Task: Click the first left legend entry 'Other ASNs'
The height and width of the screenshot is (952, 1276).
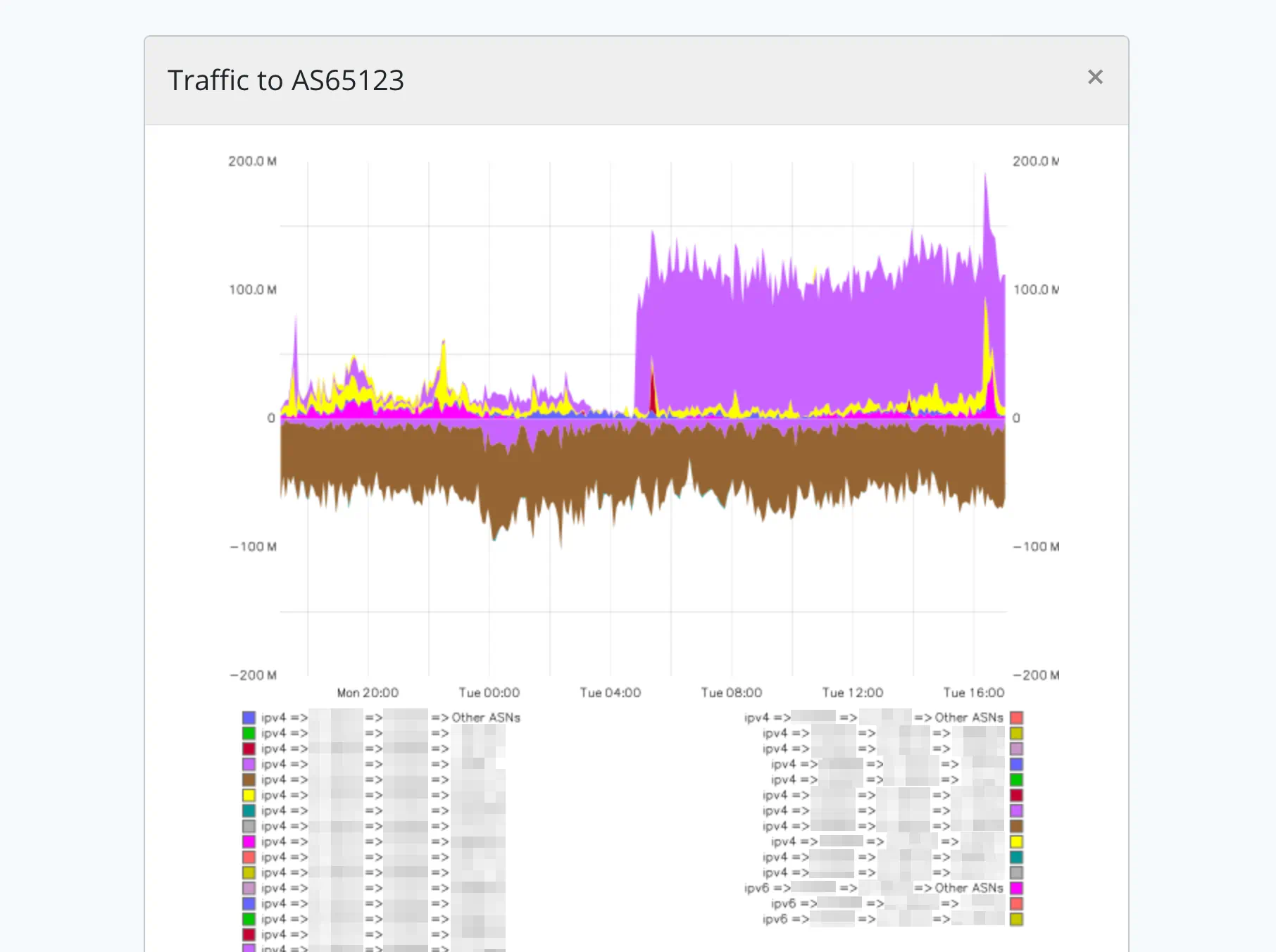Action: (485, 718)
